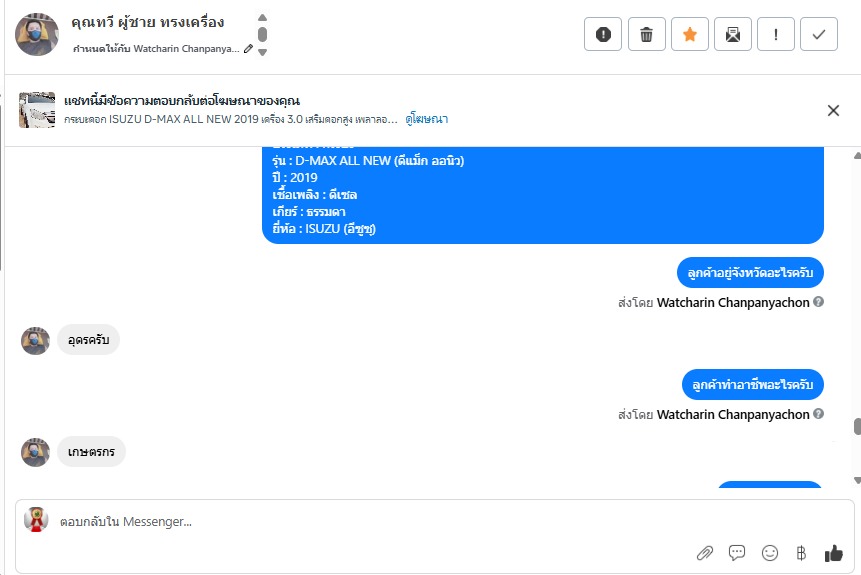Click the conversation scrollbar thumb
861x575 pixels.
click(x=856, y=427)
